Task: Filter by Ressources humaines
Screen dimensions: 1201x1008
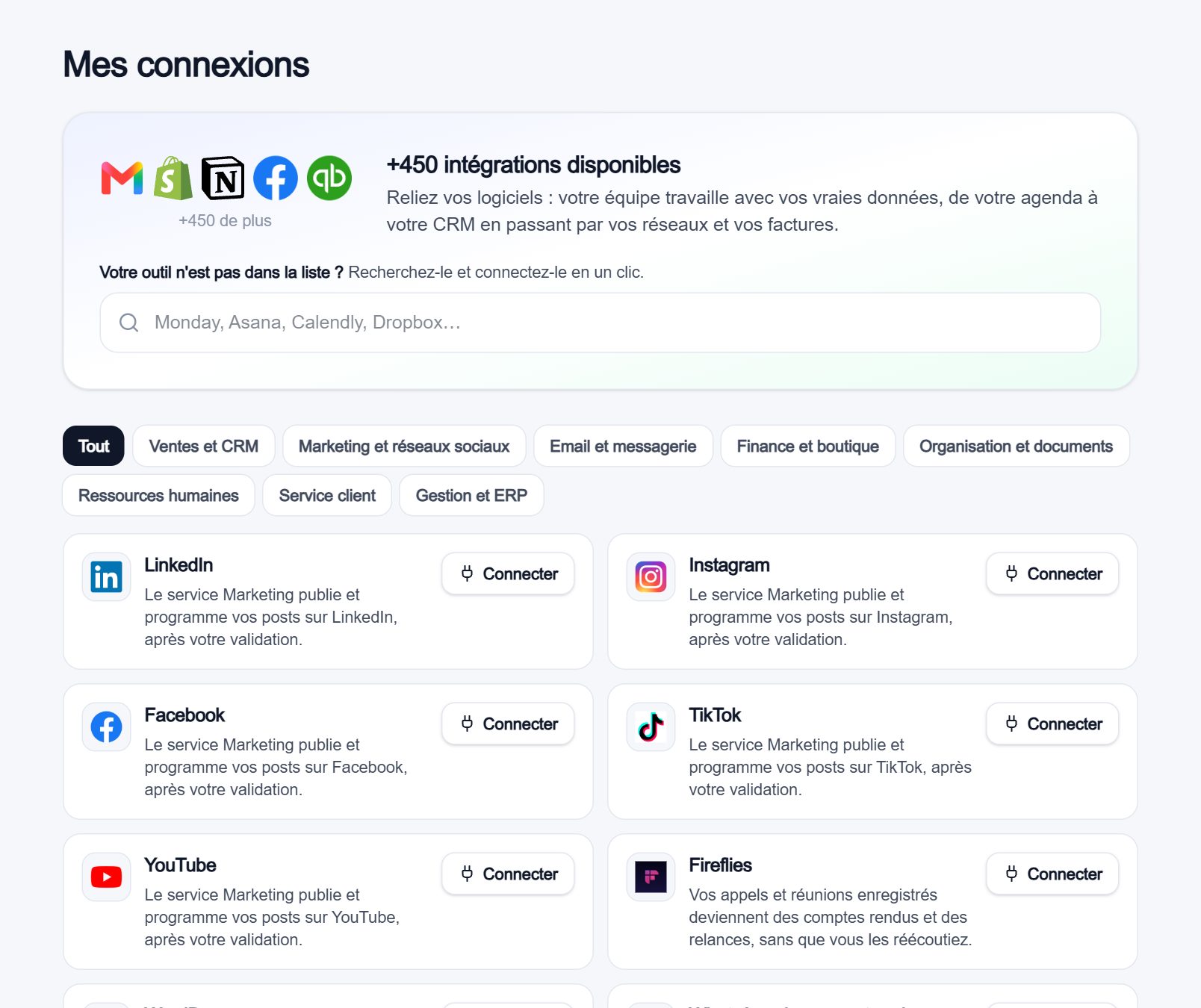Action: pos(158,495)
